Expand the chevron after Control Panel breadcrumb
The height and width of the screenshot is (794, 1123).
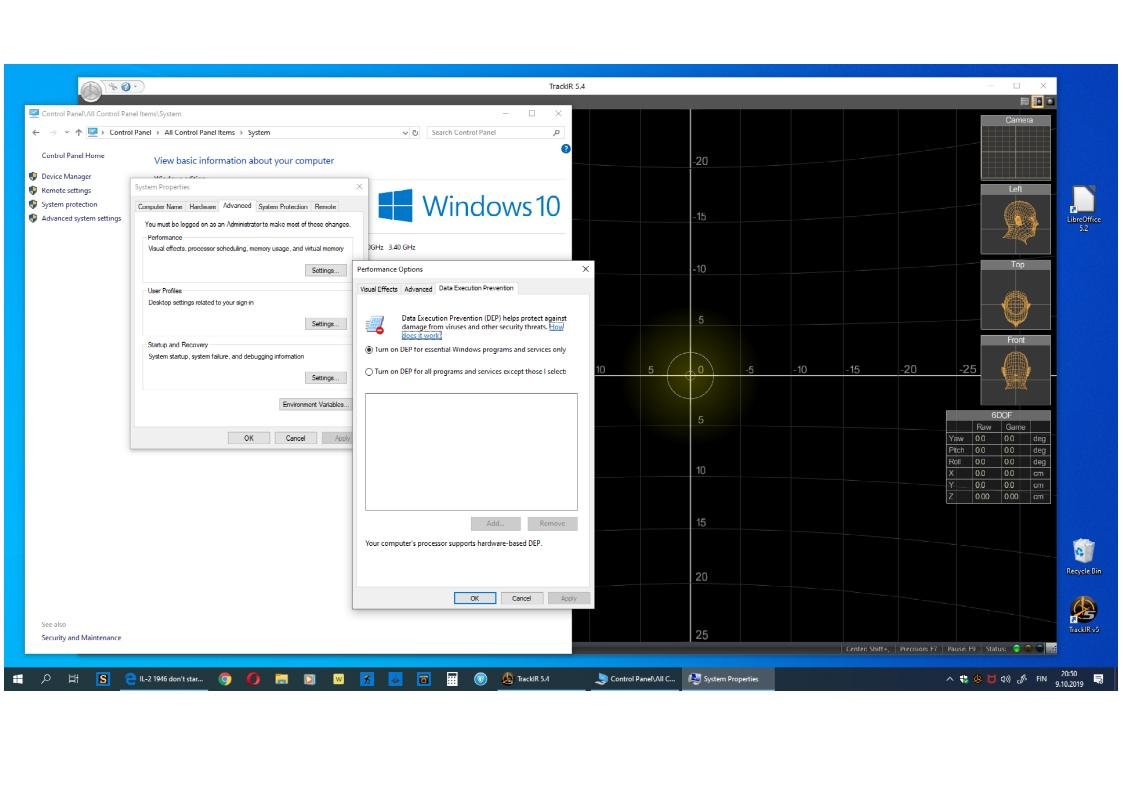(x=158, y=132)
